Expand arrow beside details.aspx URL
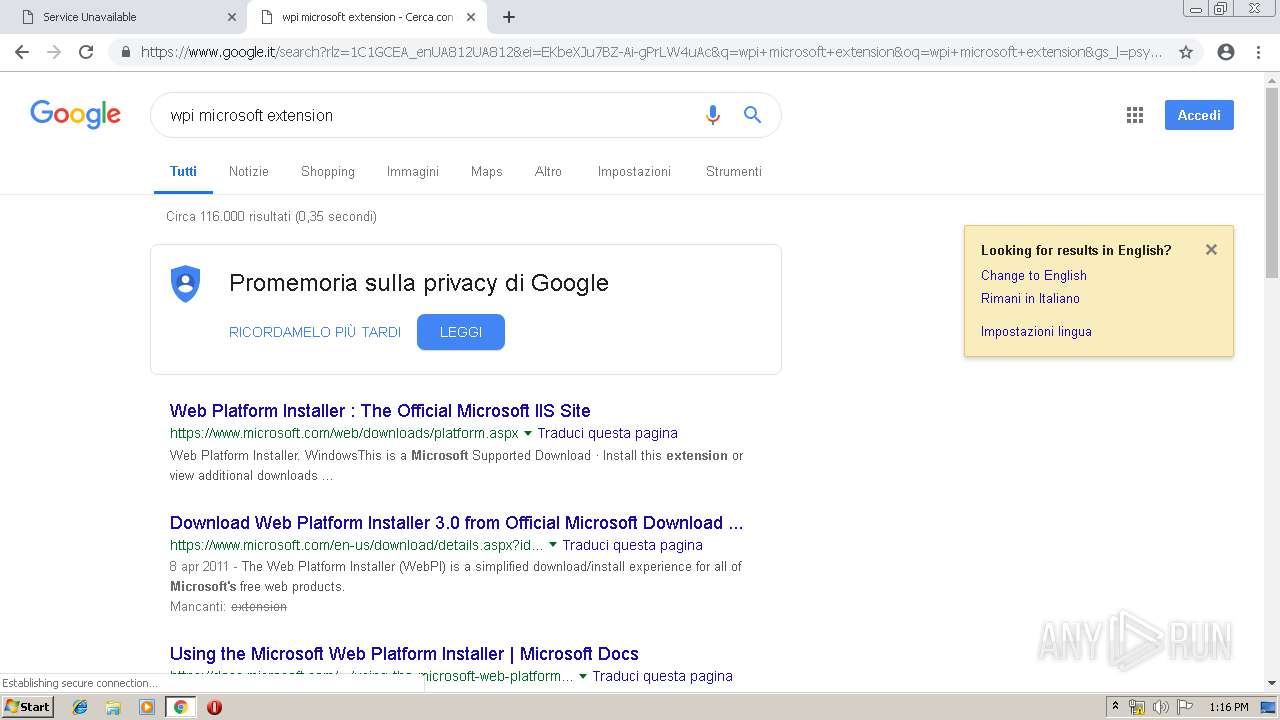Viewport: 1280px width, 720px height. [x=553, y=545]
